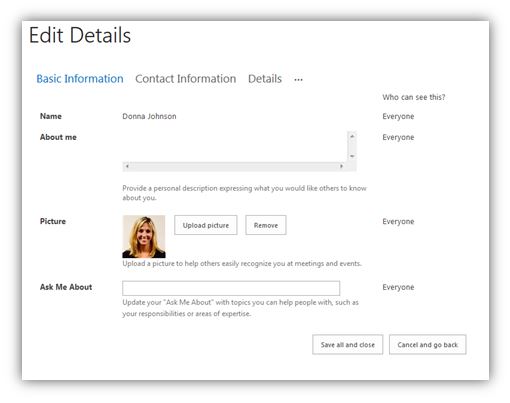The image size is (510, 403).
Task: Click the Everyone label for Ask Me About
Action: pyautogui.click(x=398, y=287)
